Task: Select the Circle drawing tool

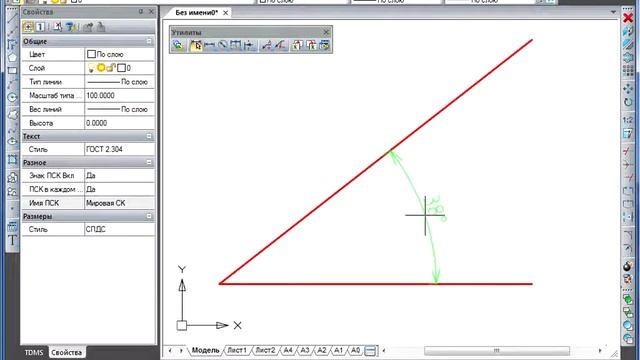Action: point(12,98)
